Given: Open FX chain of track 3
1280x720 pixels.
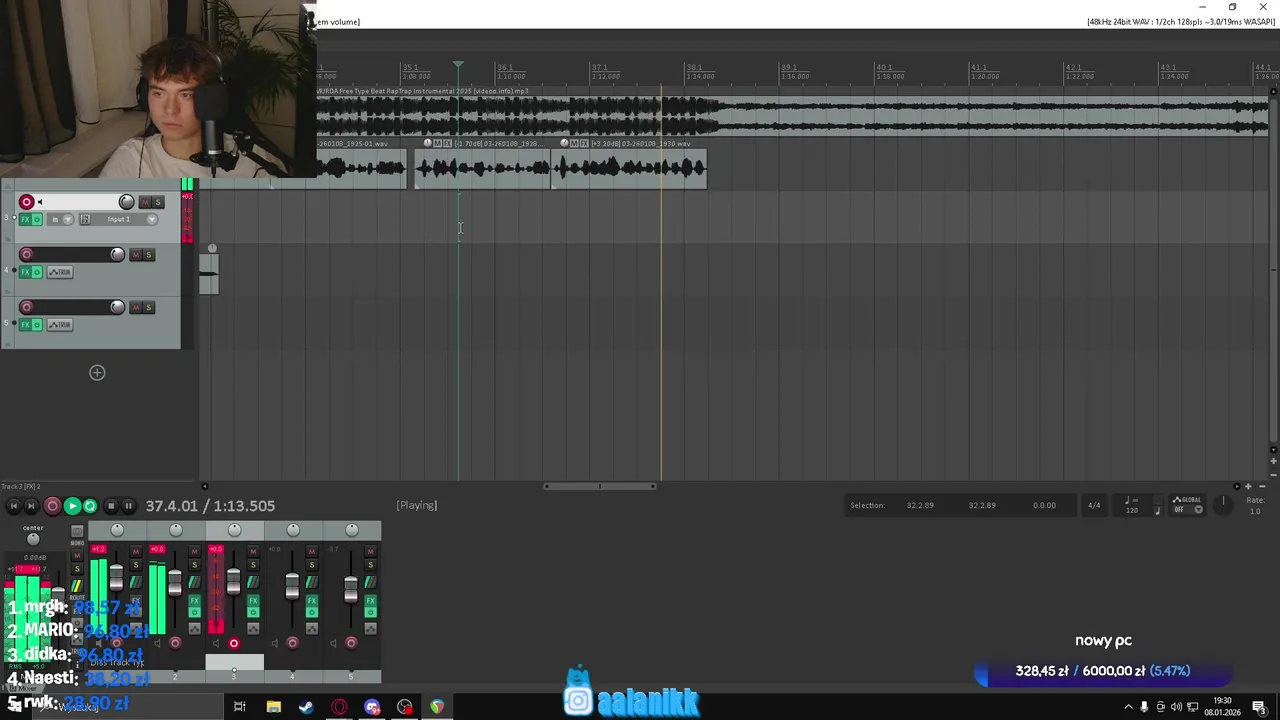Looking at the screenshot, I should coord(25,219).
